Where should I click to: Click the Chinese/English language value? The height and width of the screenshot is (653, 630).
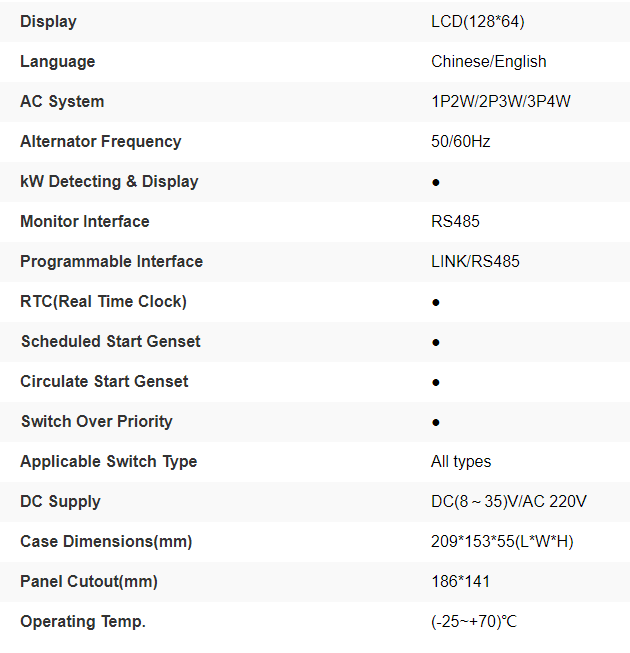coord(489,61)
